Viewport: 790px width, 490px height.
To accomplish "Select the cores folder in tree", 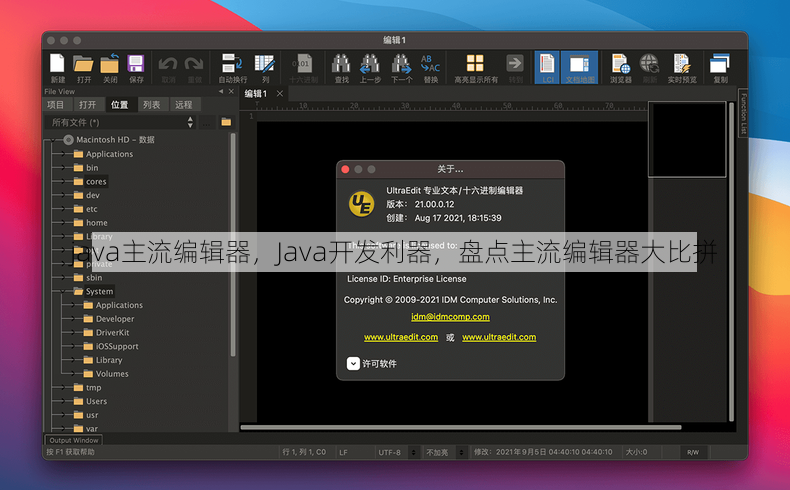I will coord(96,181).
